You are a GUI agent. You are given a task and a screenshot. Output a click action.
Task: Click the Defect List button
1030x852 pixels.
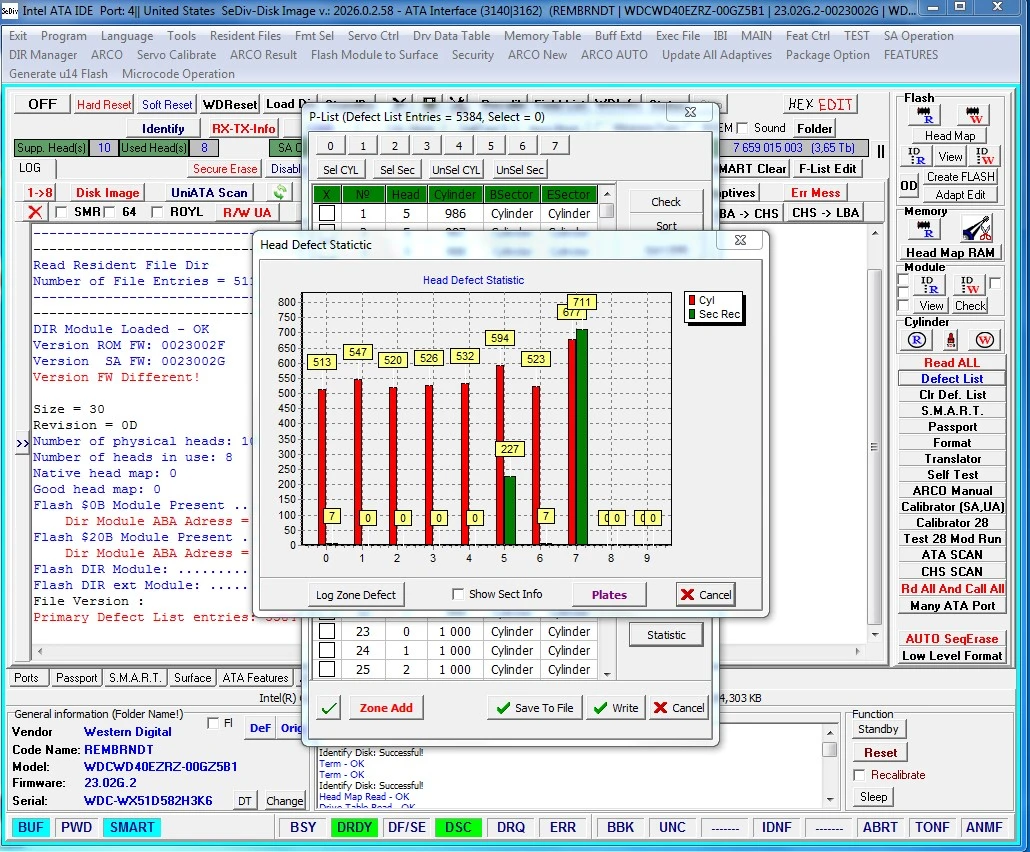951,379
